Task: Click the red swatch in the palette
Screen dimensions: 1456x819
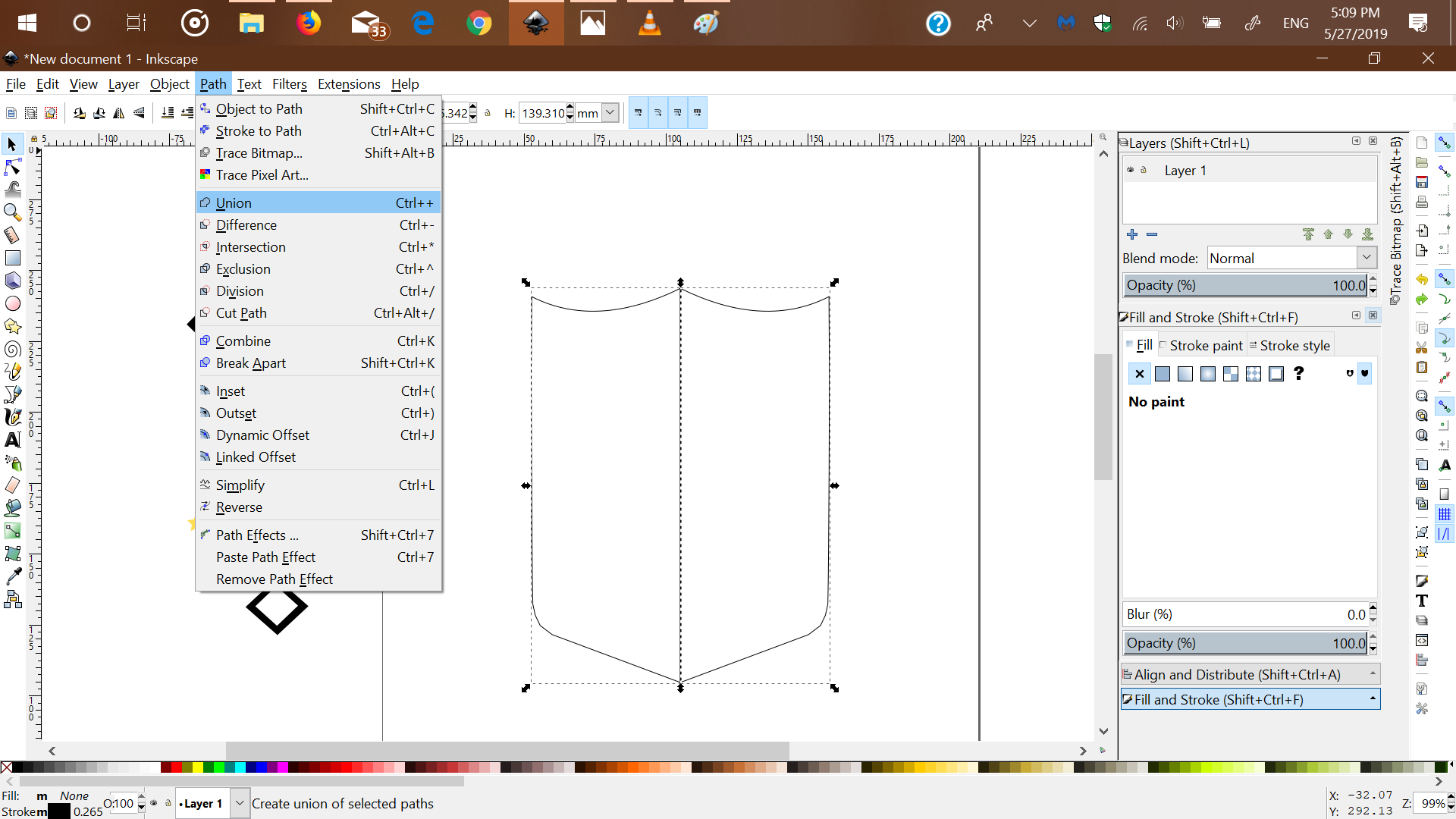Action: (177, 767)
